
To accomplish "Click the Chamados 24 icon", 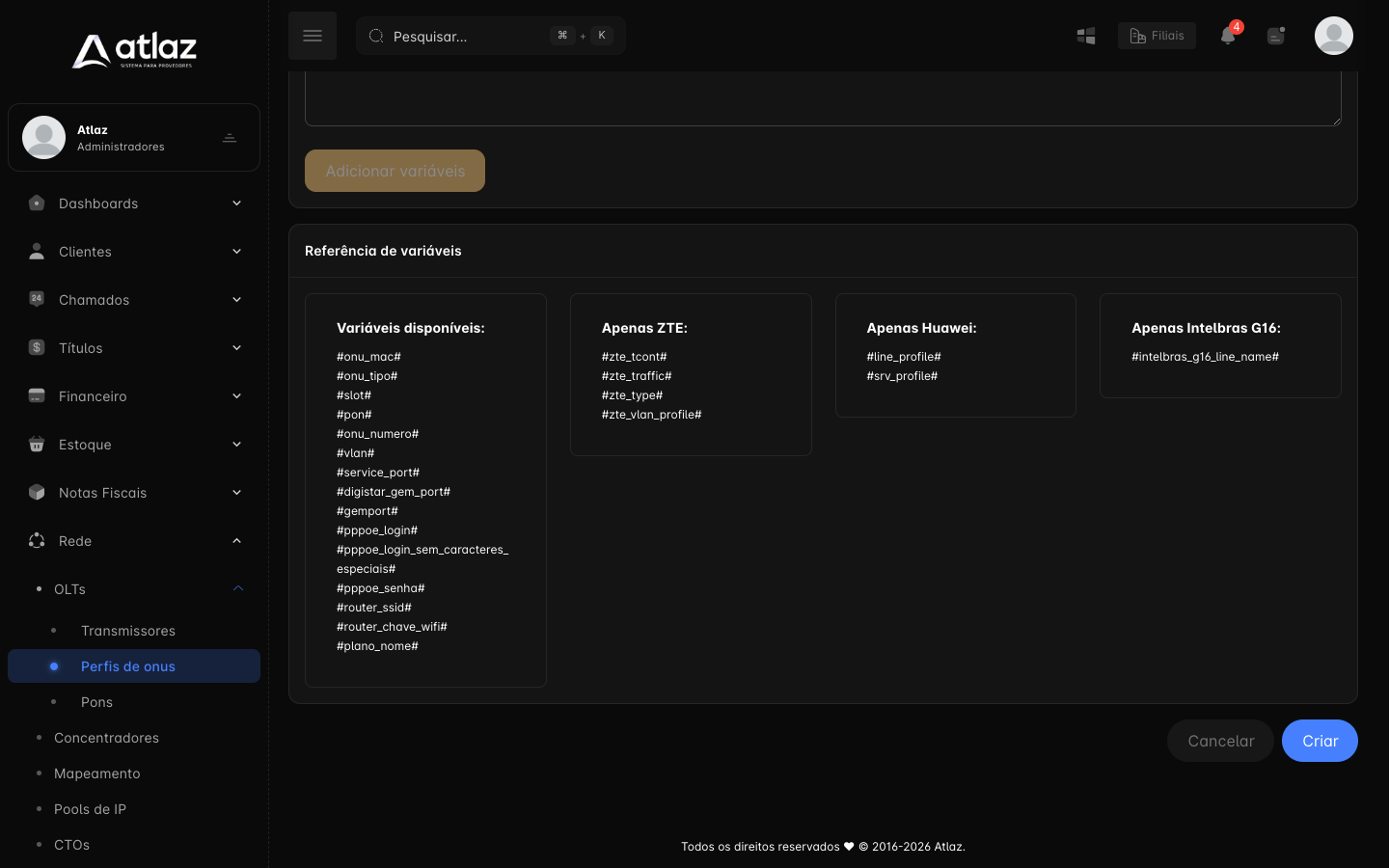I will pyautogui.click(x=37, y=299).
